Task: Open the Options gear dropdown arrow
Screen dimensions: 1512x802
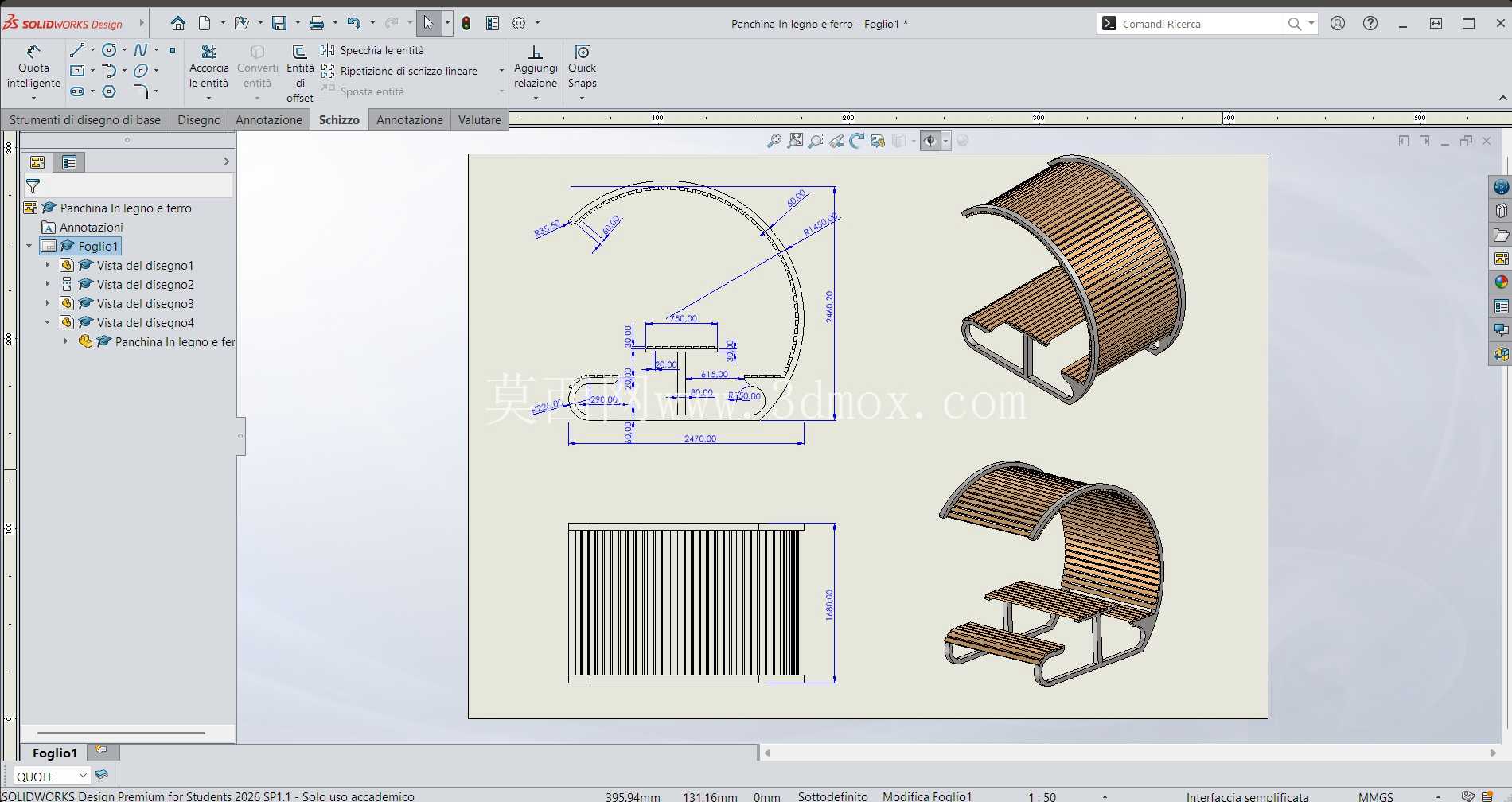Action: coord(537,23)
